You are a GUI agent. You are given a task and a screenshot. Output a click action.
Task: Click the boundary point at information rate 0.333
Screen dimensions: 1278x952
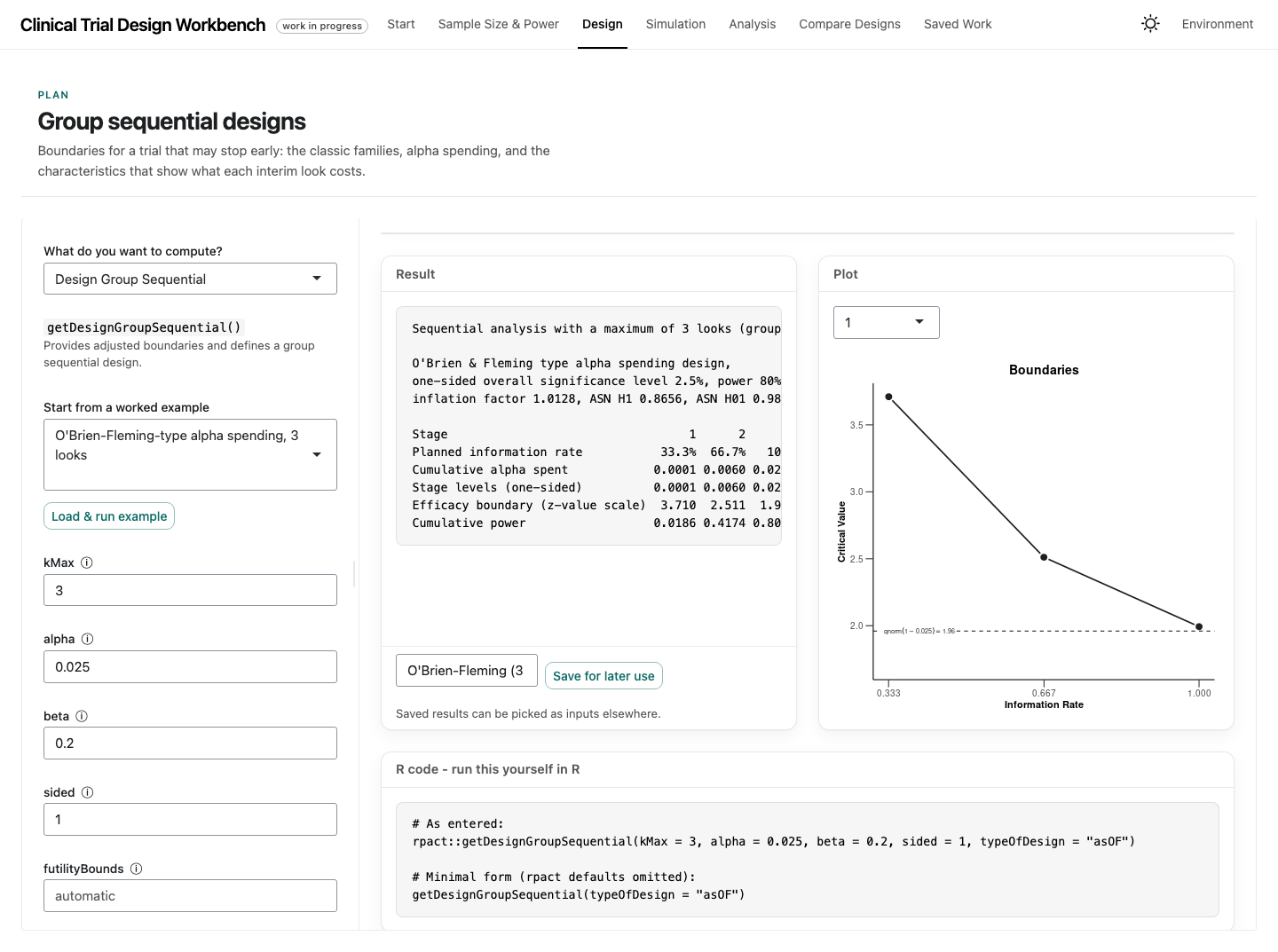coord(888,397)
